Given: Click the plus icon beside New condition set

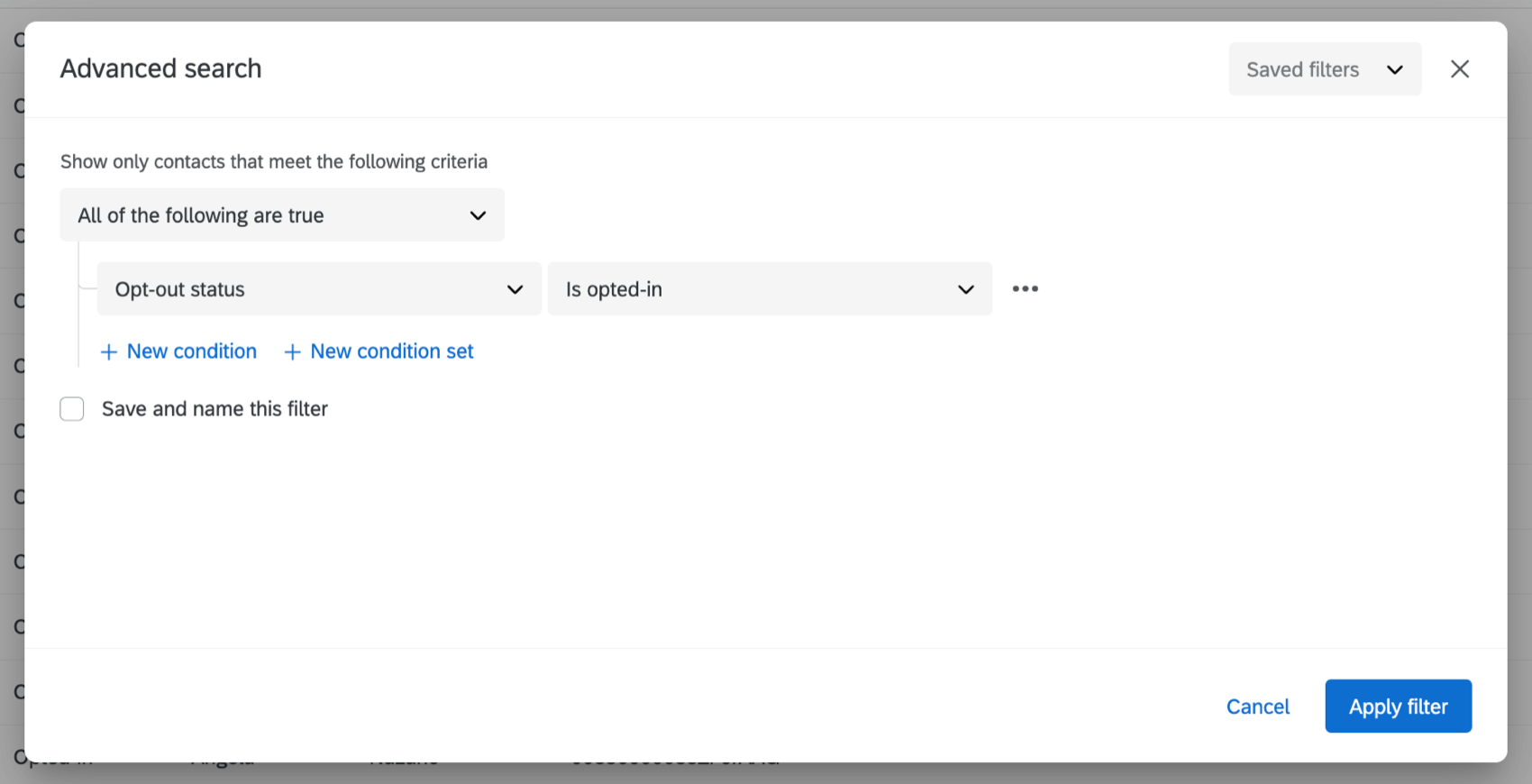Looking at the screenshot, I should coord(292,351).
